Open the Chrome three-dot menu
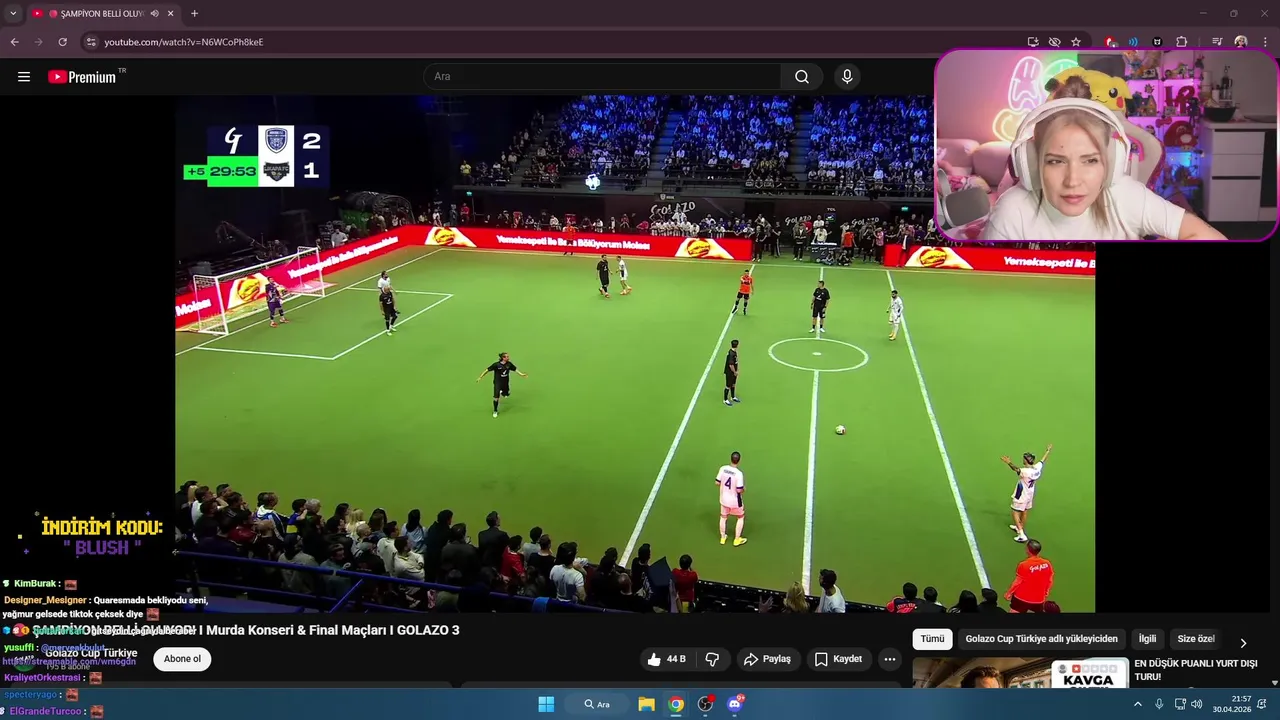 coord(1265,42)
